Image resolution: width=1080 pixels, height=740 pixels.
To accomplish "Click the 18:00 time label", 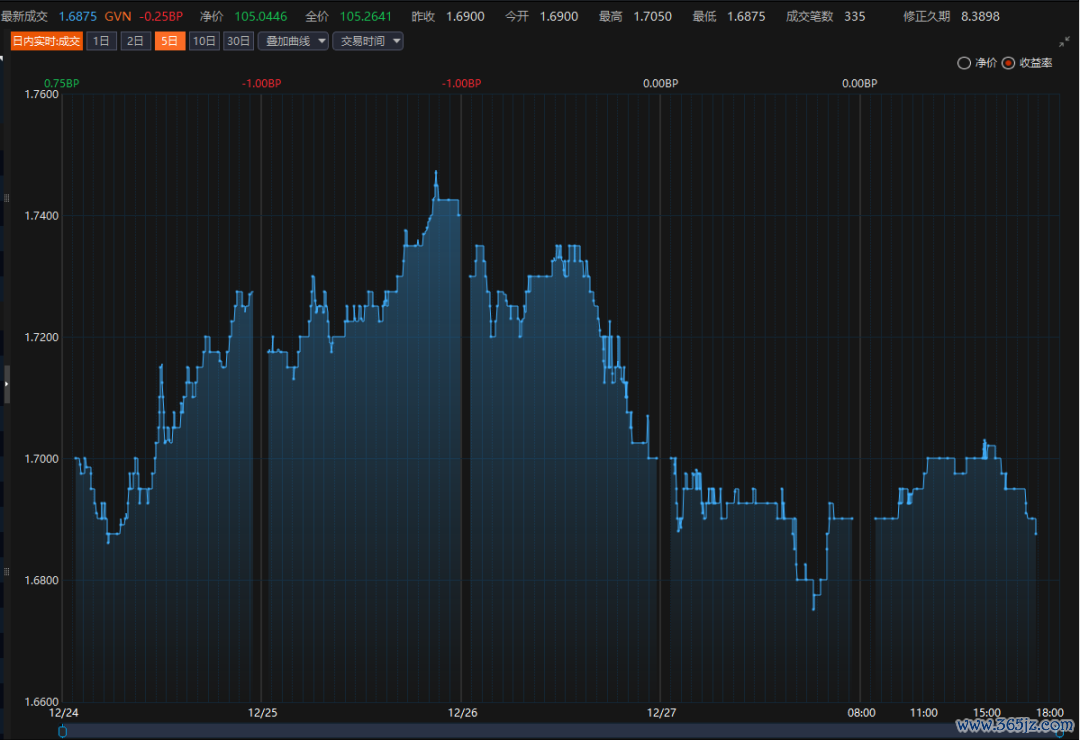I will [x=1050, y=712].
